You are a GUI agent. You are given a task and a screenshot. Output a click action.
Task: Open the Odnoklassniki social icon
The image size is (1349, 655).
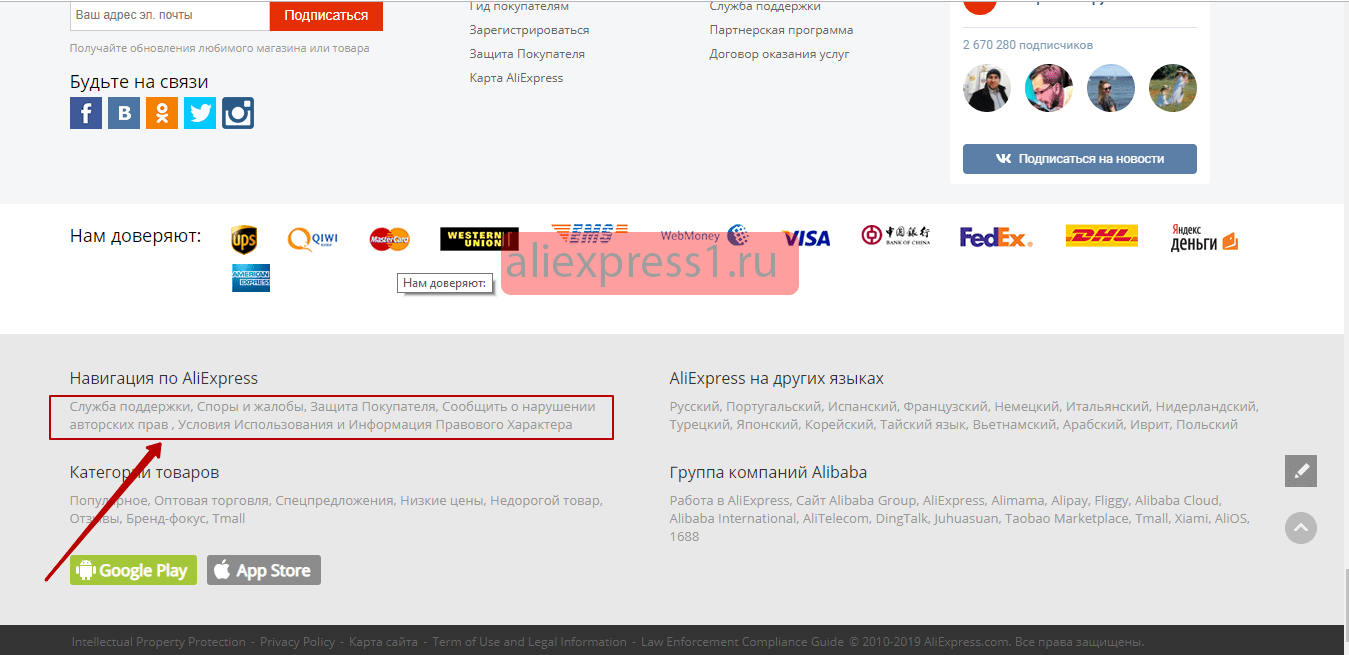[162, 113]
